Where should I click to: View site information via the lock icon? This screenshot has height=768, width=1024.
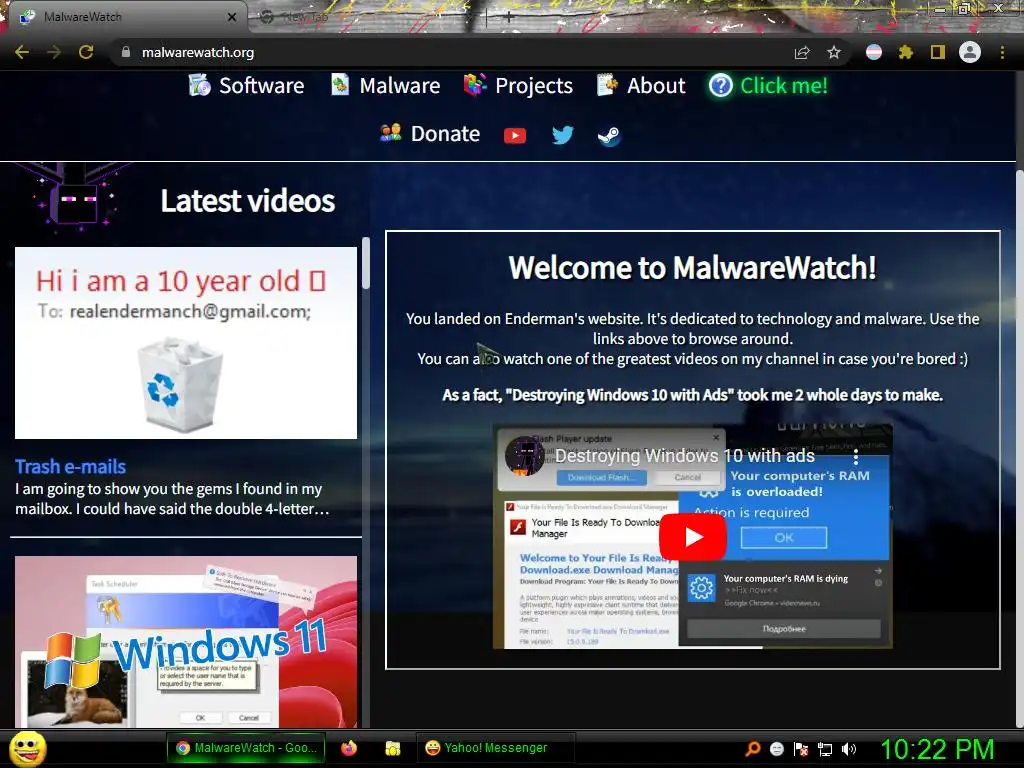point(126,52)
